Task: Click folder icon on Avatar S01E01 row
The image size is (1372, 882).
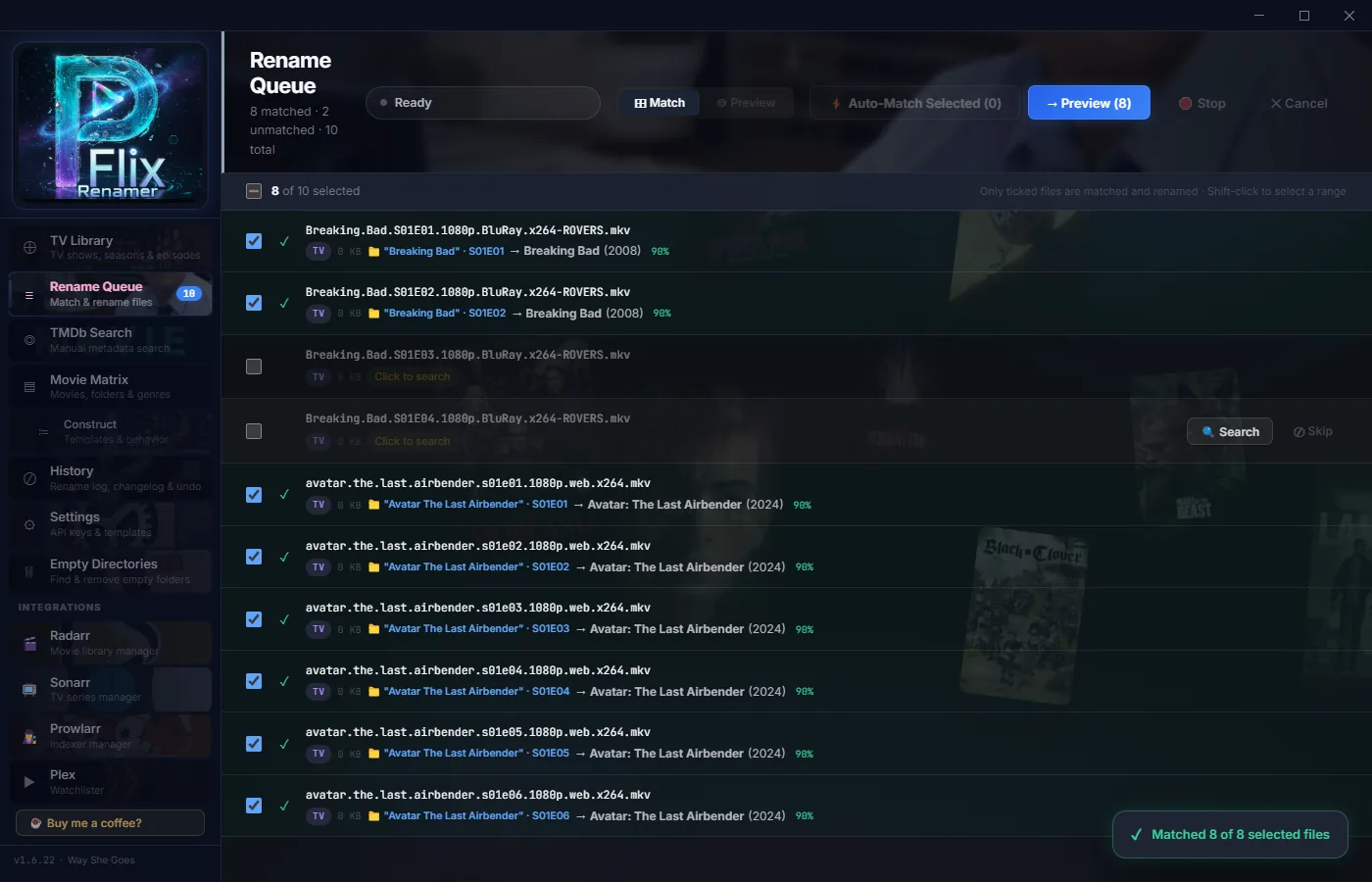Action: tap(373, 505)
